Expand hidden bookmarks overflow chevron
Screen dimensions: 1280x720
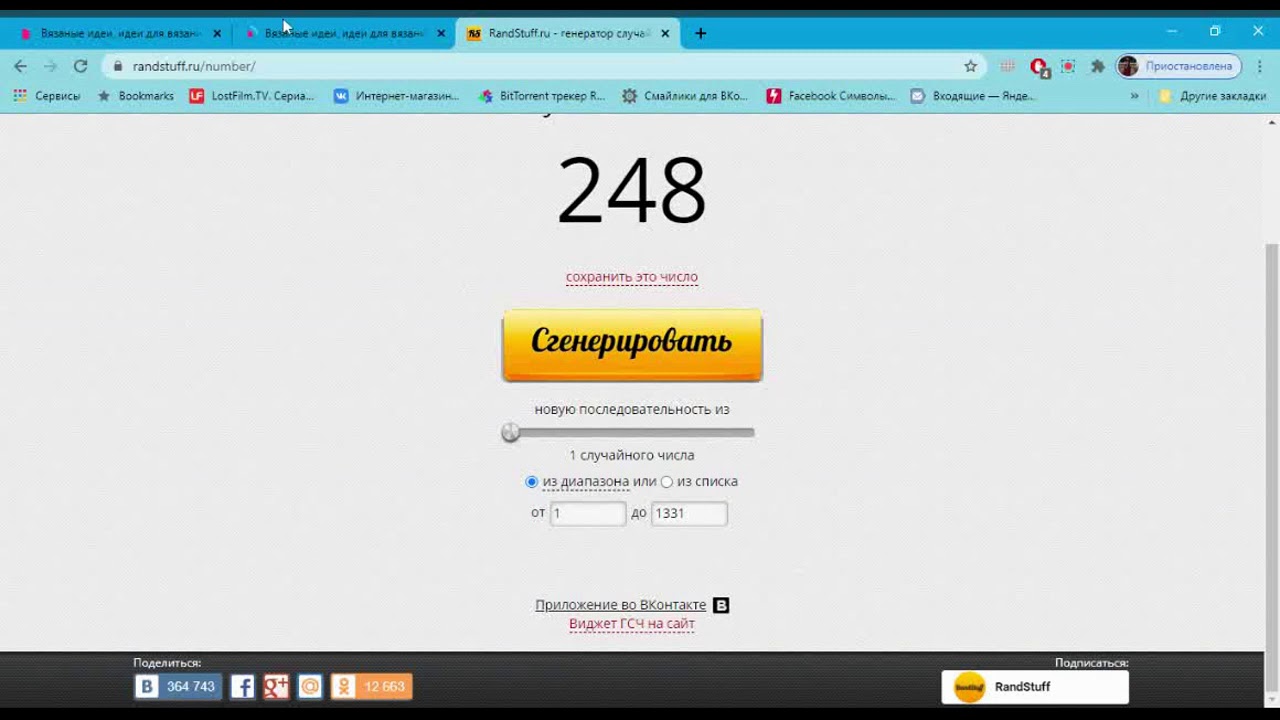coord(1134,96)
